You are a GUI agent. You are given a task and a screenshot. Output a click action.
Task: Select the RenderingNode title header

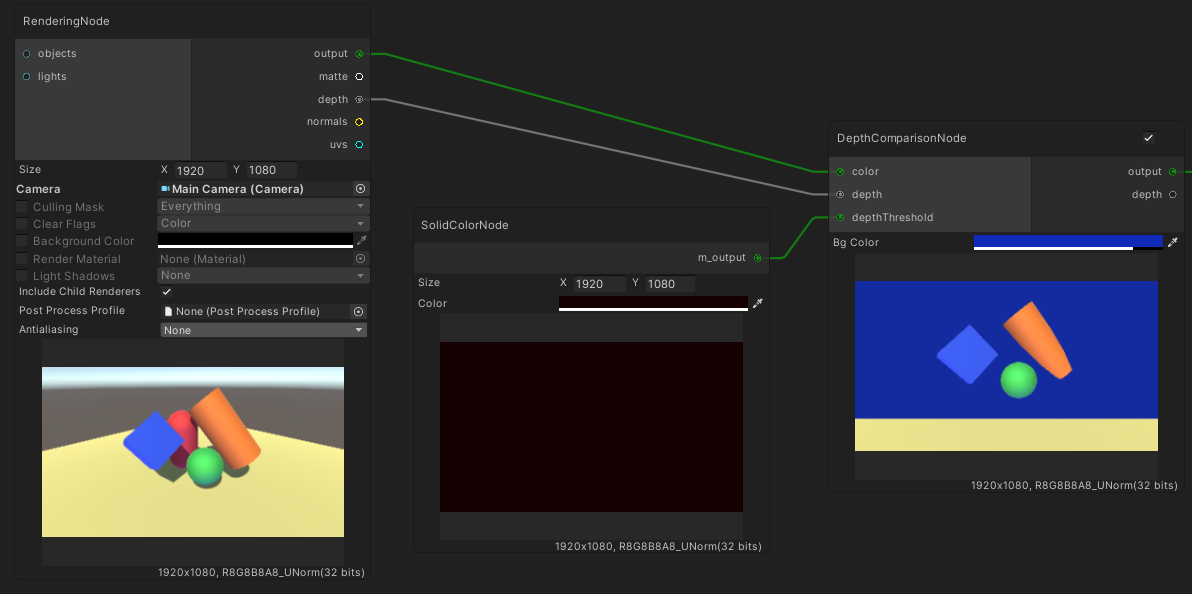pyautogui.click(x=67, y=21)
